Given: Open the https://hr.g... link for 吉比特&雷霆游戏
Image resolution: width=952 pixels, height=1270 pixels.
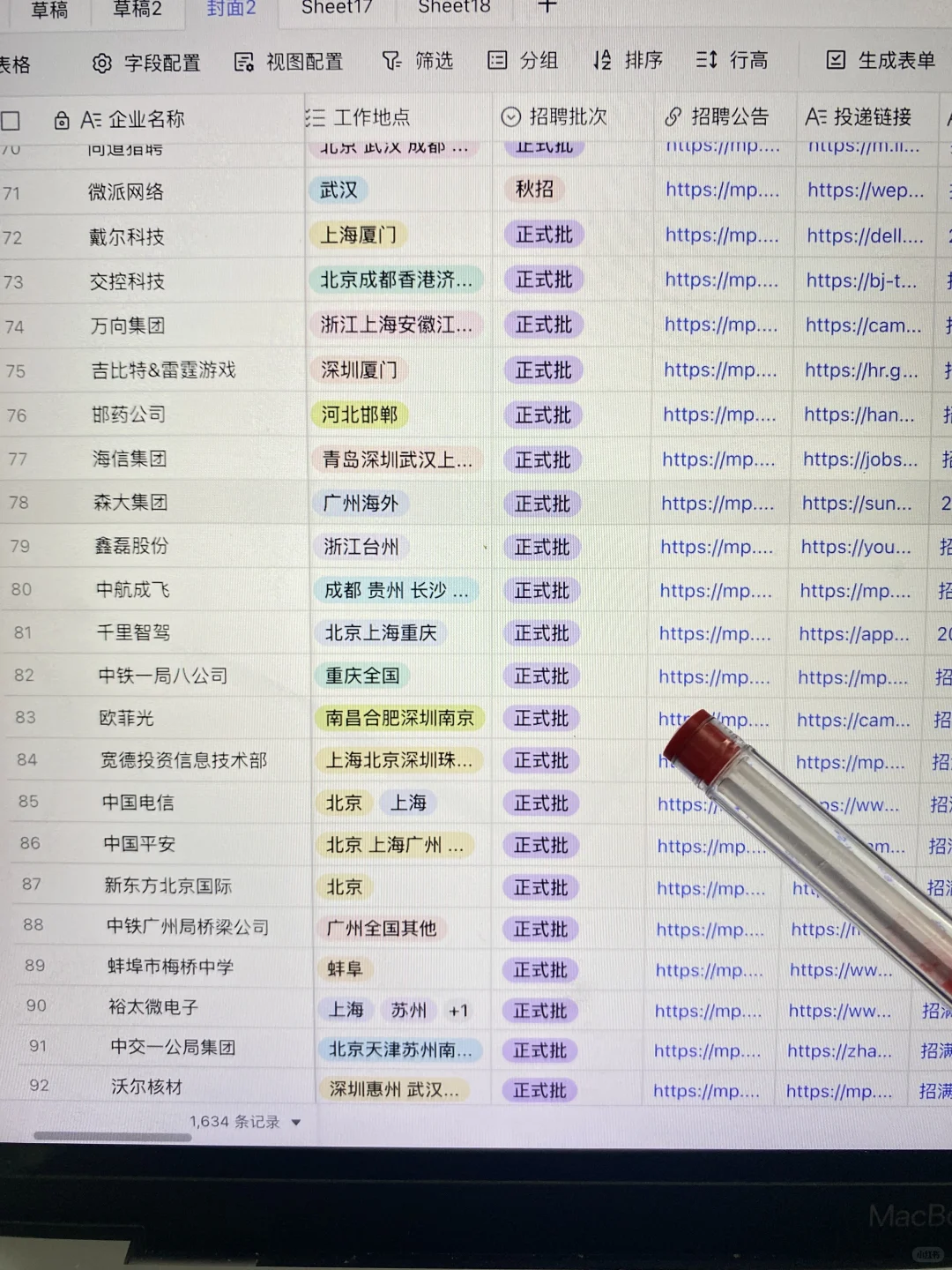Looking at the screenshot, I should coord(861,370).
